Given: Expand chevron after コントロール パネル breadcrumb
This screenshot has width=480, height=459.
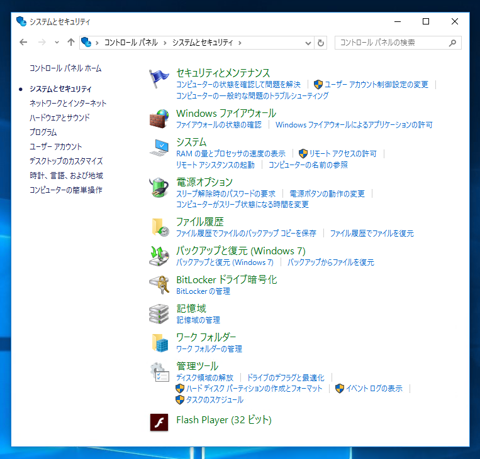Looking at the screenshot, I should (x=165, y=43).
